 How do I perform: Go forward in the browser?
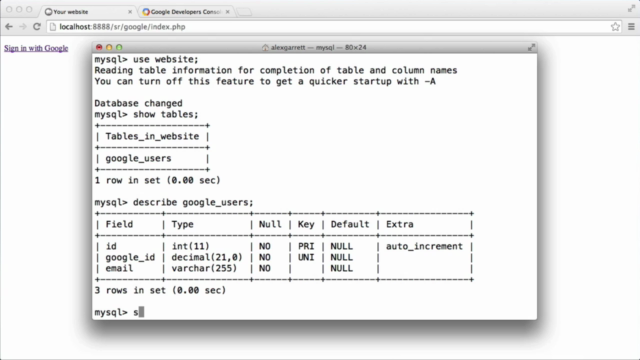(x=23, y=27)
